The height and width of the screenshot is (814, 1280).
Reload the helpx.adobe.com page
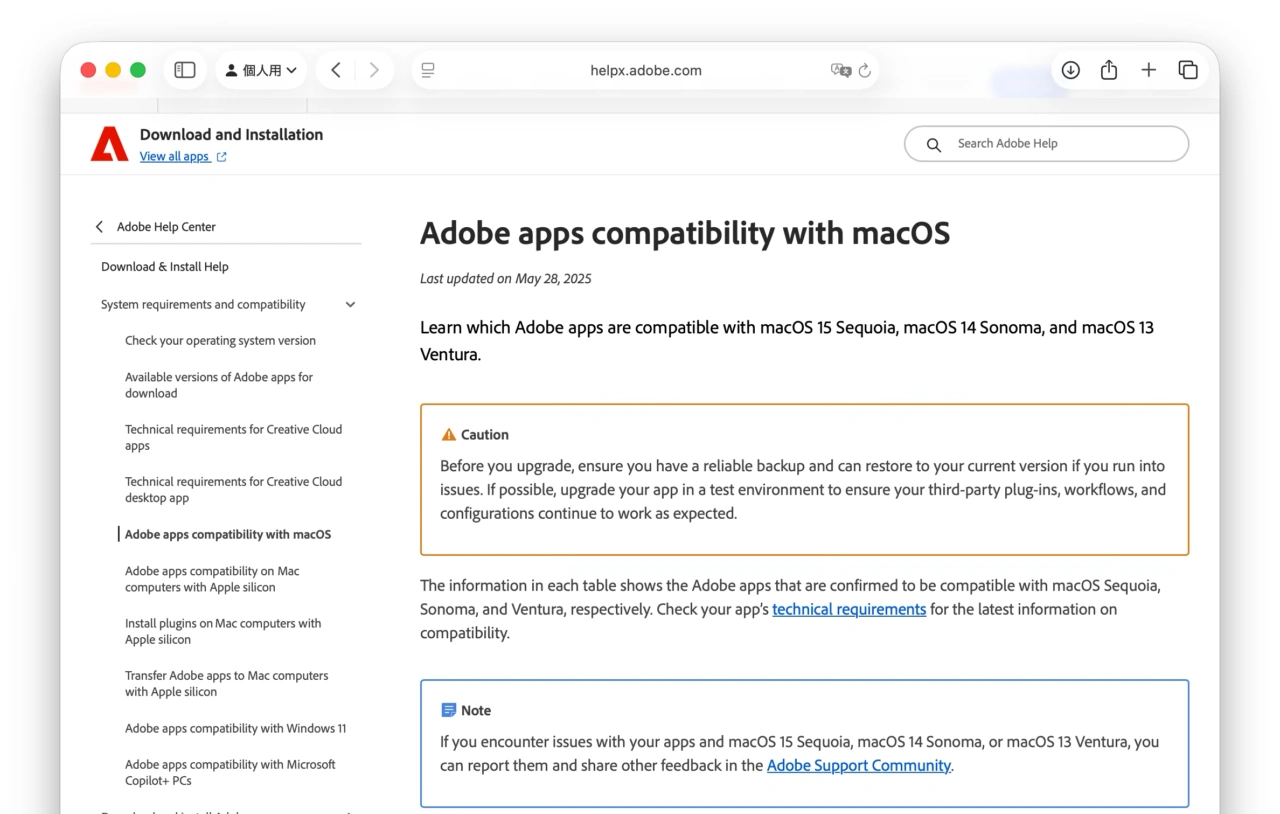click(x=866, y=70)
